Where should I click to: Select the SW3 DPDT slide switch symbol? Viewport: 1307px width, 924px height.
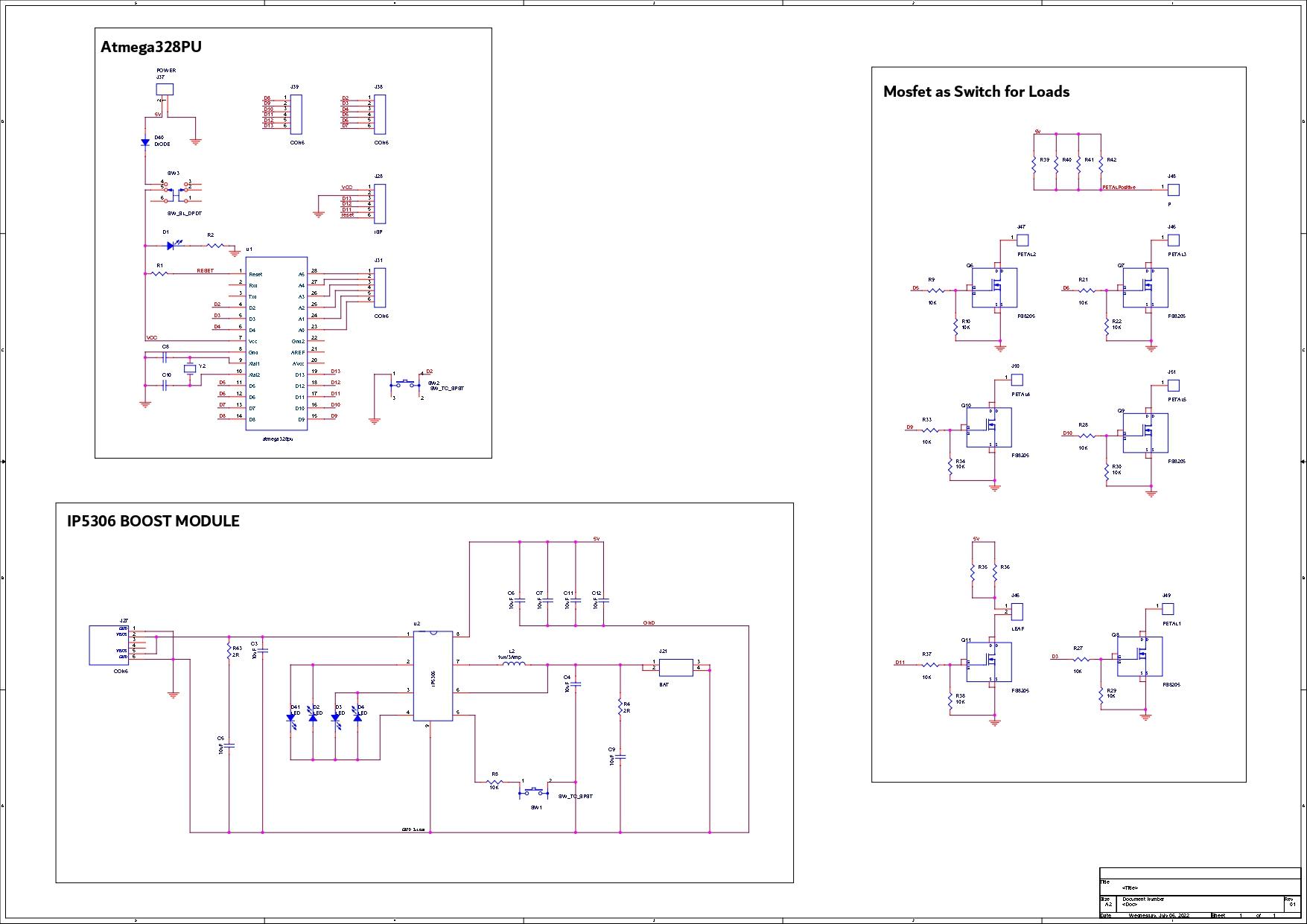tap(176, 192)
